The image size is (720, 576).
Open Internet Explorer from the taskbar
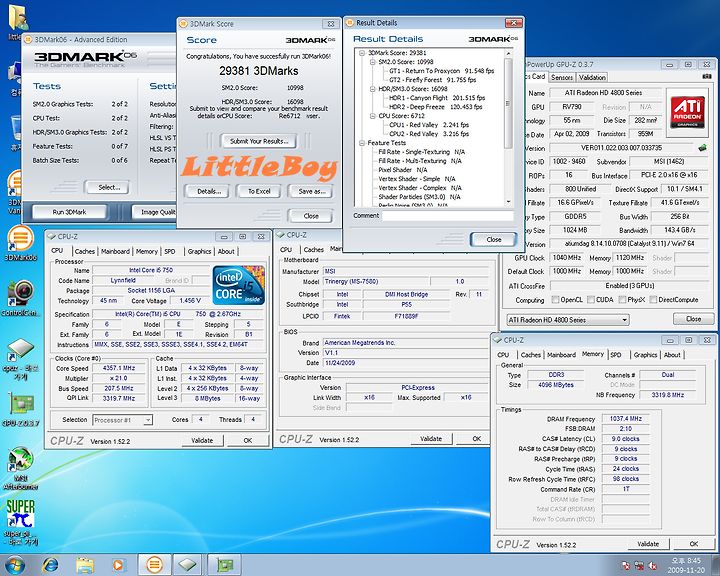click(x=50, y=565)
